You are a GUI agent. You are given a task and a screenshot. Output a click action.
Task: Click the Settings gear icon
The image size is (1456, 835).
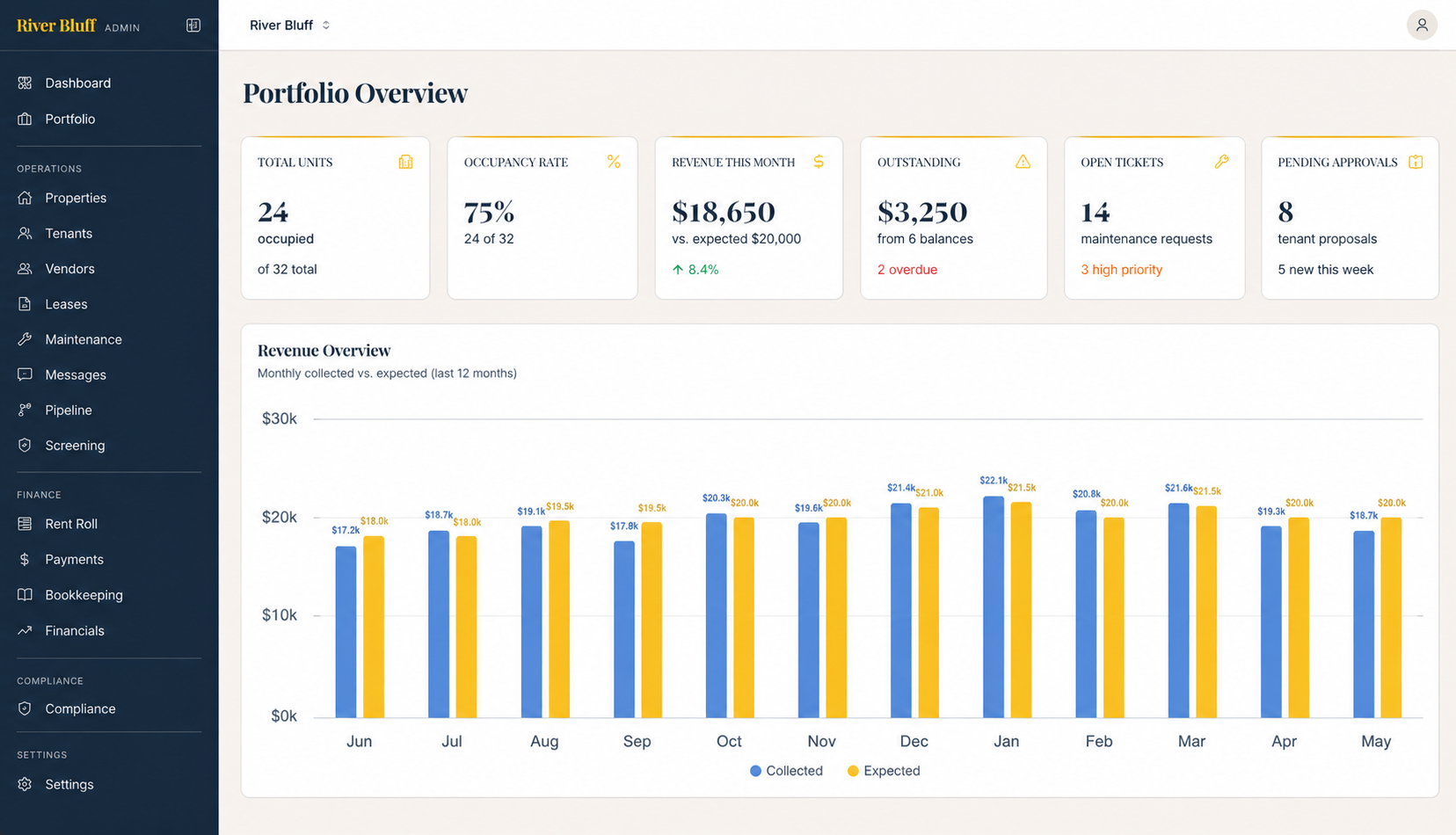[25, 784]
